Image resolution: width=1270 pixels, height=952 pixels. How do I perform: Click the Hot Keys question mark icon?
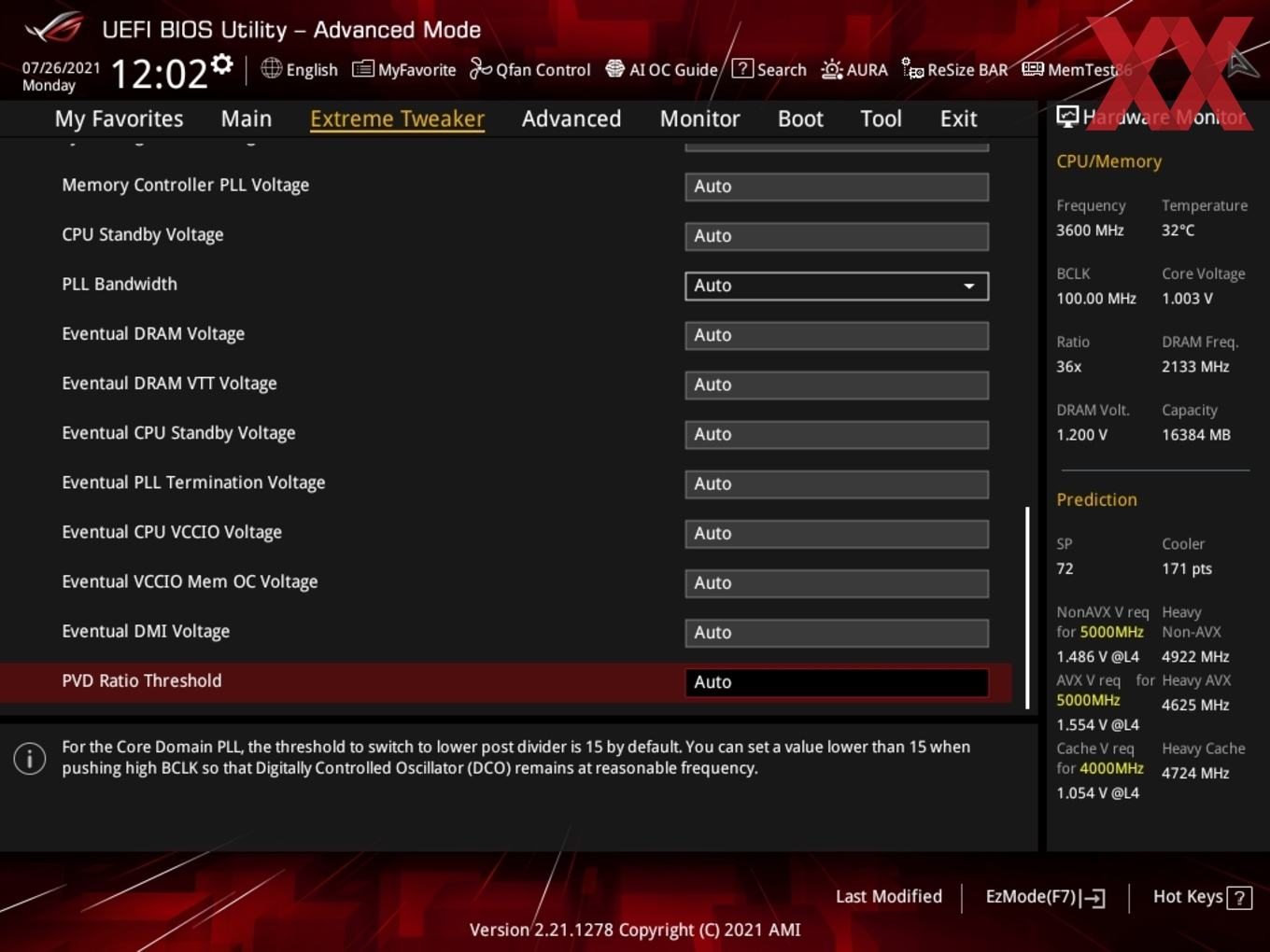click(1239, 898)
